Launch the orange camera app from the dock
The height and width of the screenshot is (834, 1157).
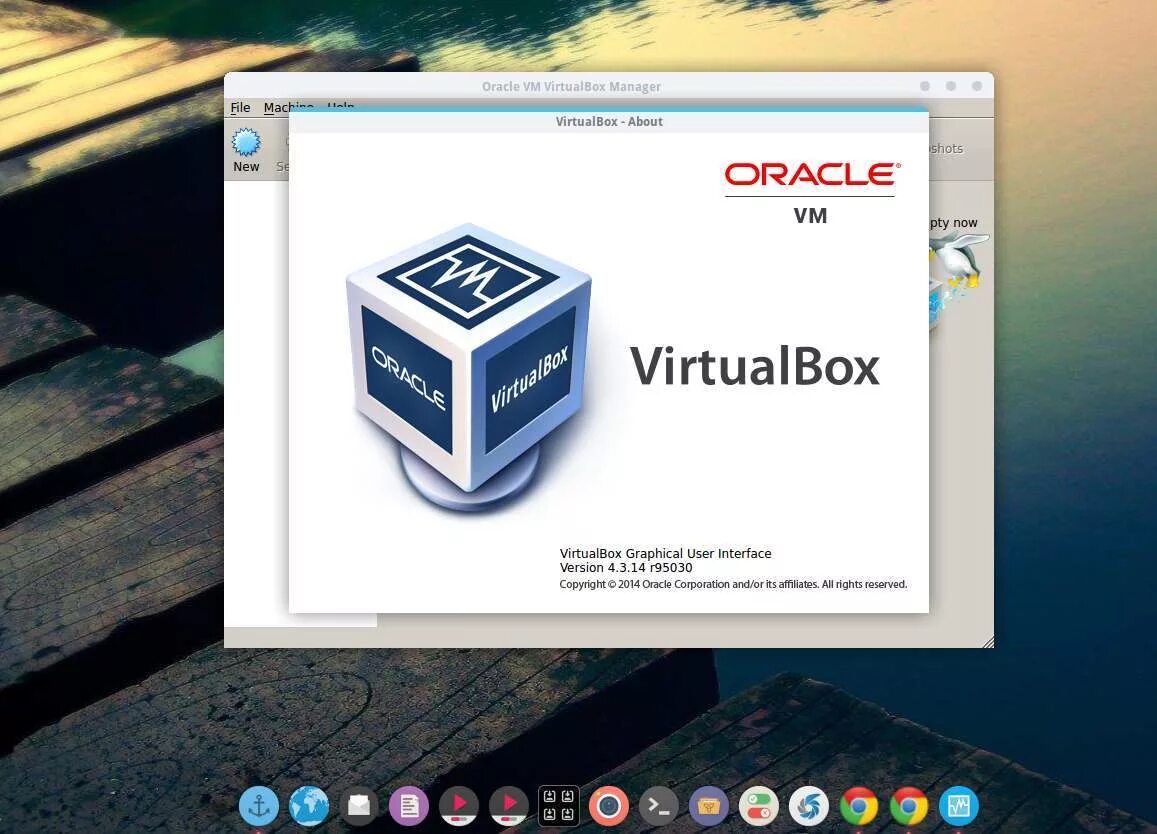coord(609,806)
